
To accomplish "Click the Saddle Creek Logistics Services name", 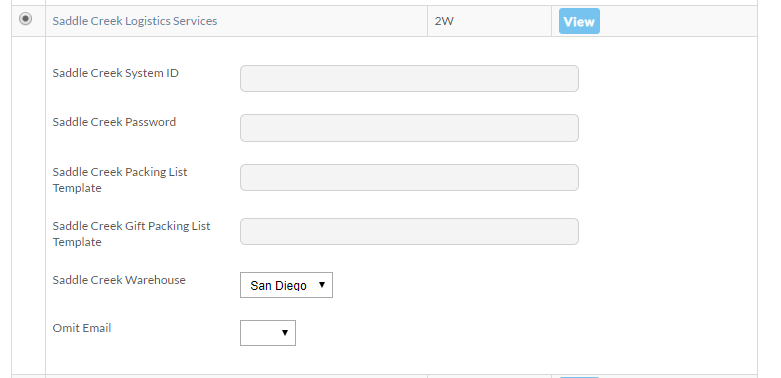I will [x=135, y=21].
